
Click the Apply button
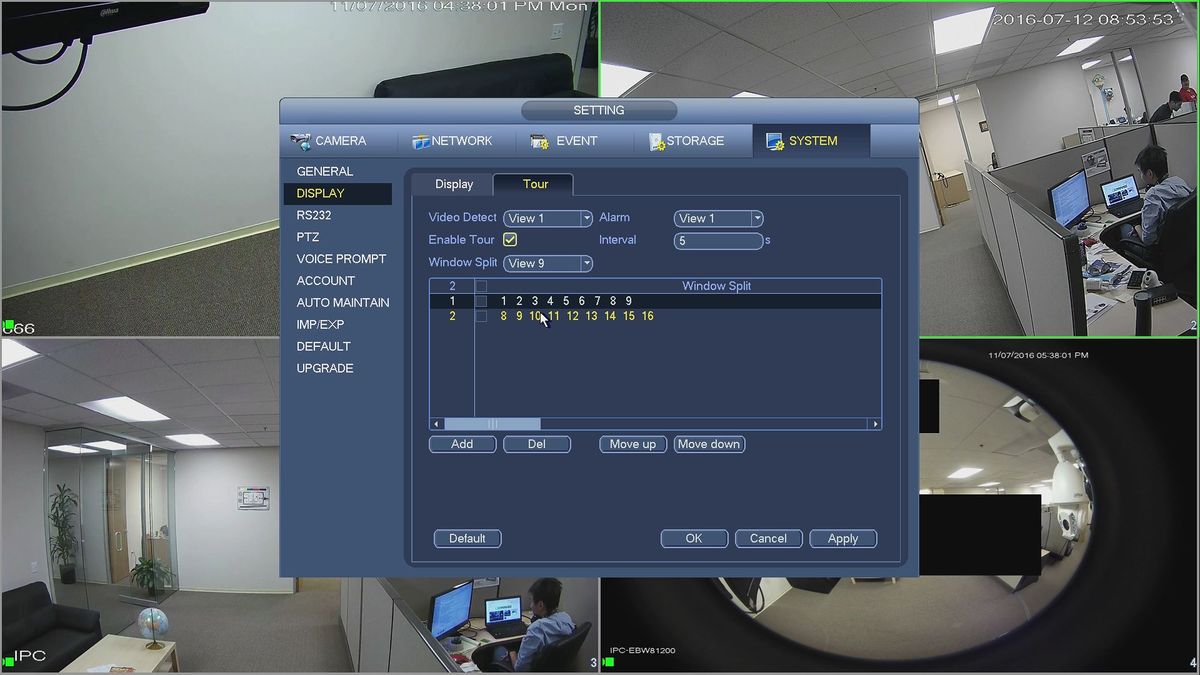click(843, 538)
